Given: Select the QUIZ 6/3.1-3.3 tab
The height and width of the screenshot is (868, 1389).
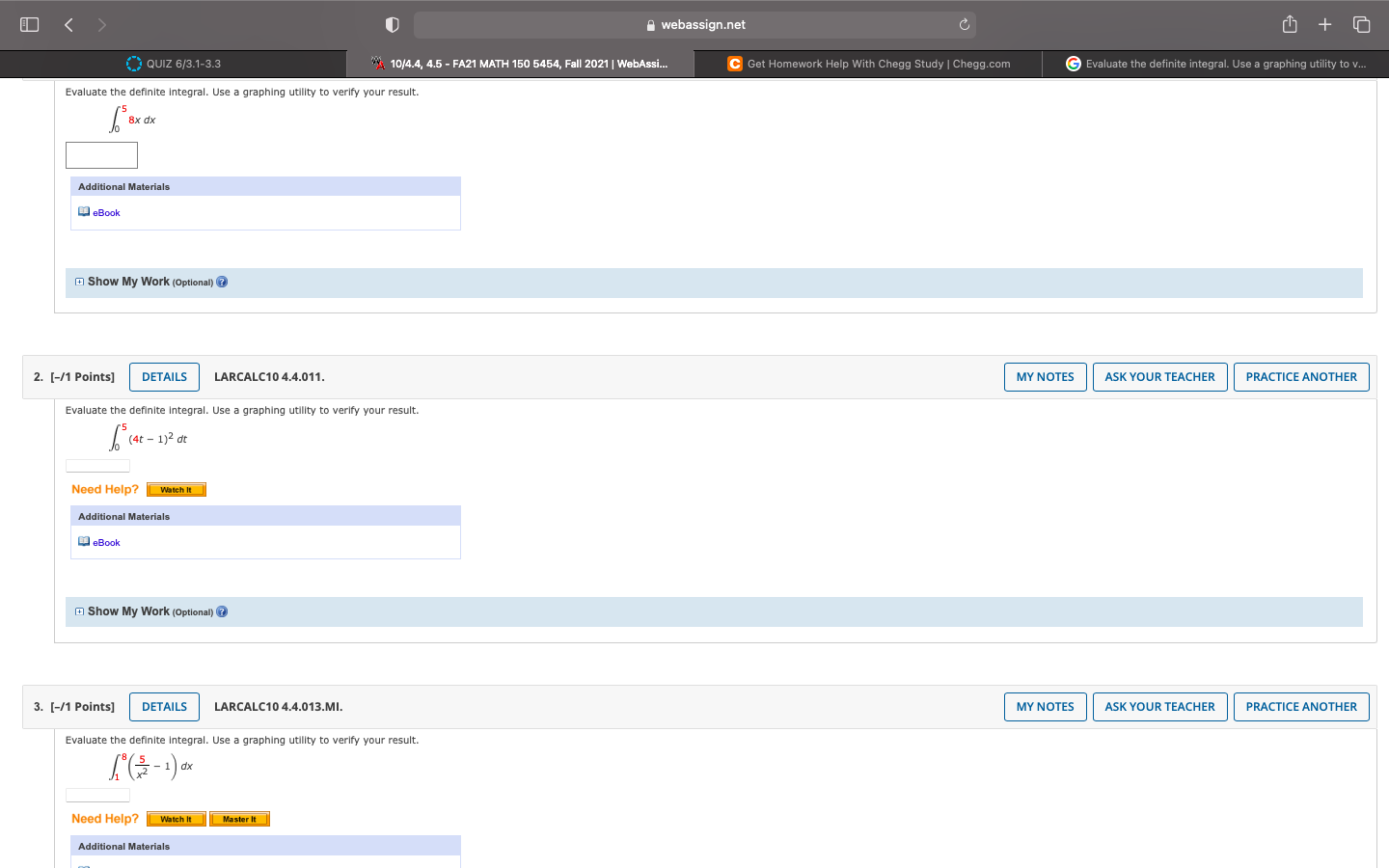Looking at the screenshot, I should click(x=174, y=64).
